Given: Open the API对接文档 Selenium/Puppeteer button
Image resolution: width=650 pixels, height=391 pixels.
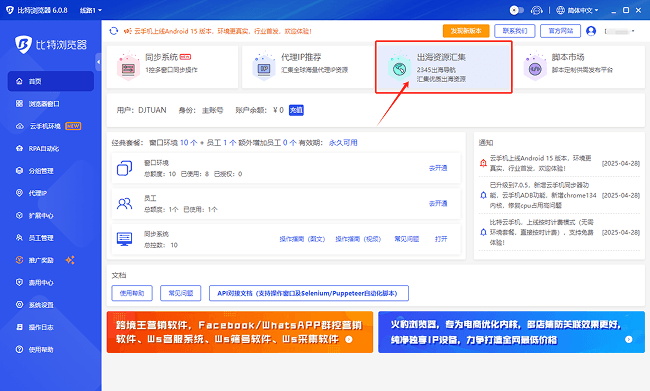Looking at the screenshot, I should (309, 293).
